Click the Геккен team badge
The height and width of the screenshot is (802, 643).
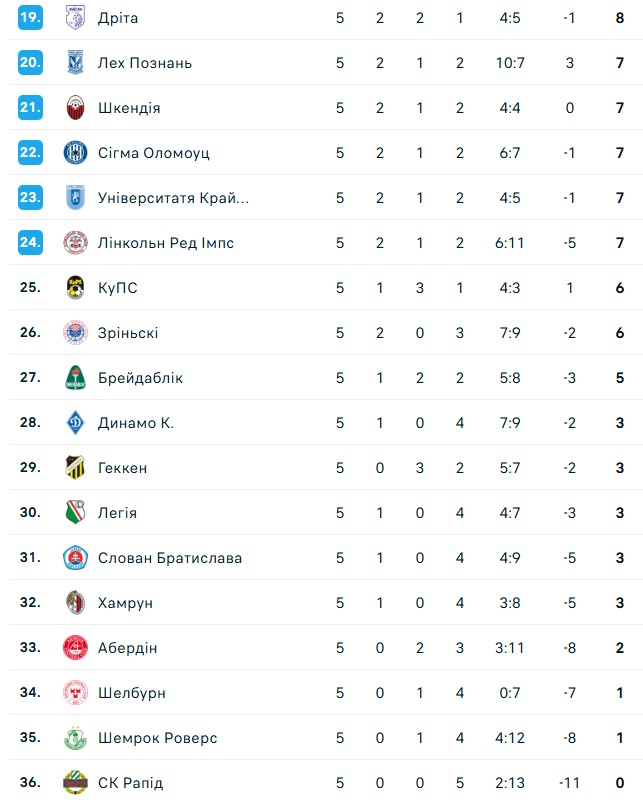tap(75, 468)
